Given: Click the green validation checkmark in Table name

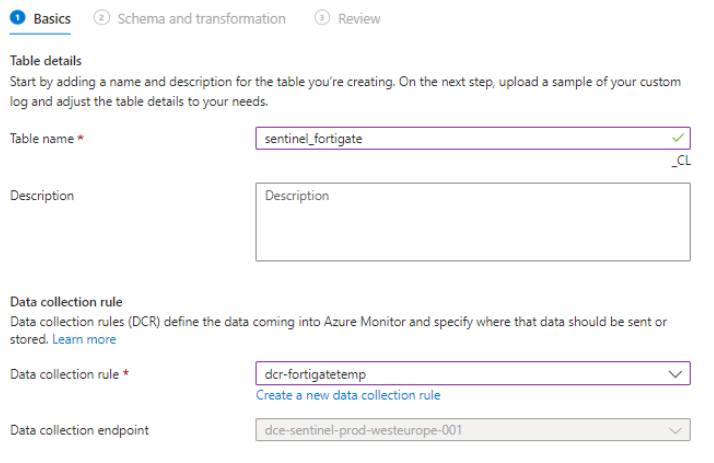Looking at the screenshot, I should coord(680,138).
